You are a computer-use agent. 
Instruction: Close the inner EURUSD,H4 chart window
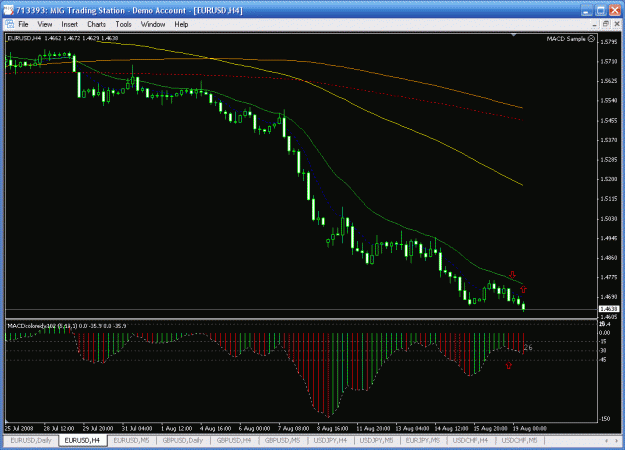click(x=617, y=24)
